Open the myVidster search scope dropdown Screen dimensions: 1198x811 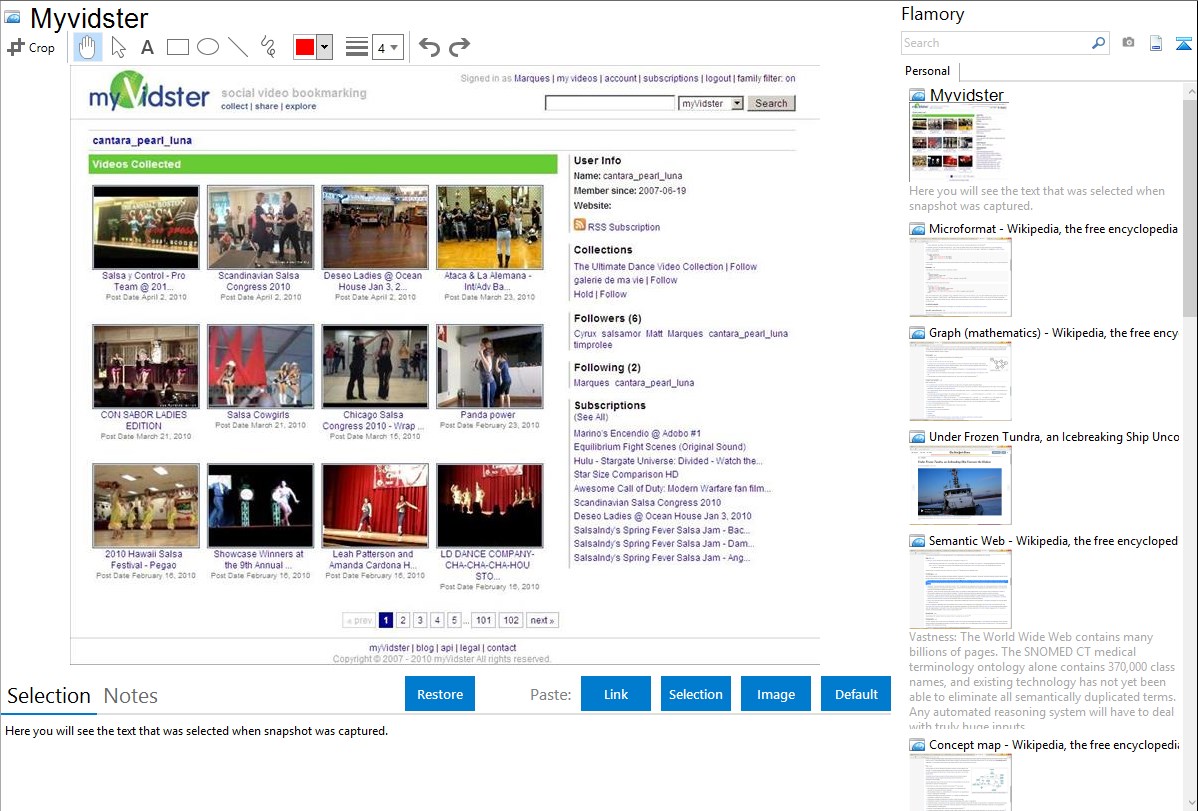coord(711,103)
